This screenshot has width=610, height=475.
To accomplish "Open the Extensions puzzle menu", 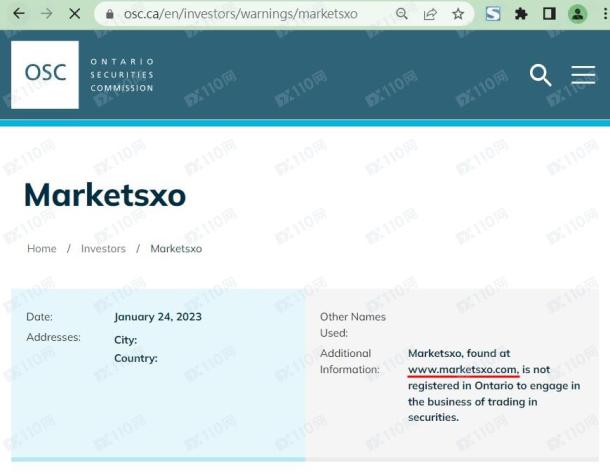I will (521, 14).
